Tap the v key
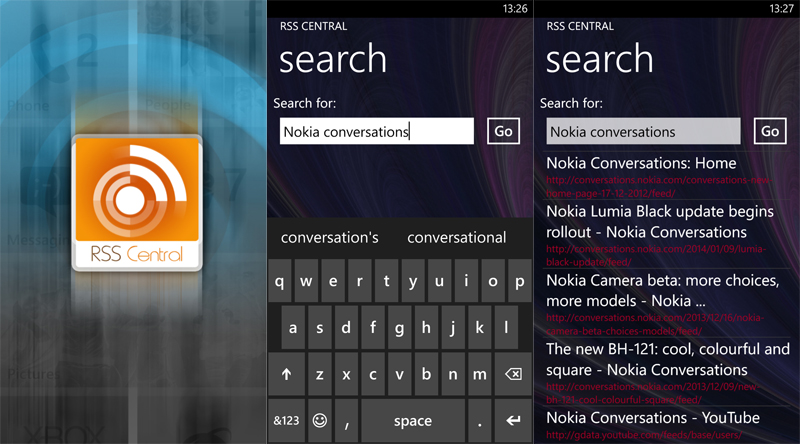The image size is (800, 444). tap(399, 374)
